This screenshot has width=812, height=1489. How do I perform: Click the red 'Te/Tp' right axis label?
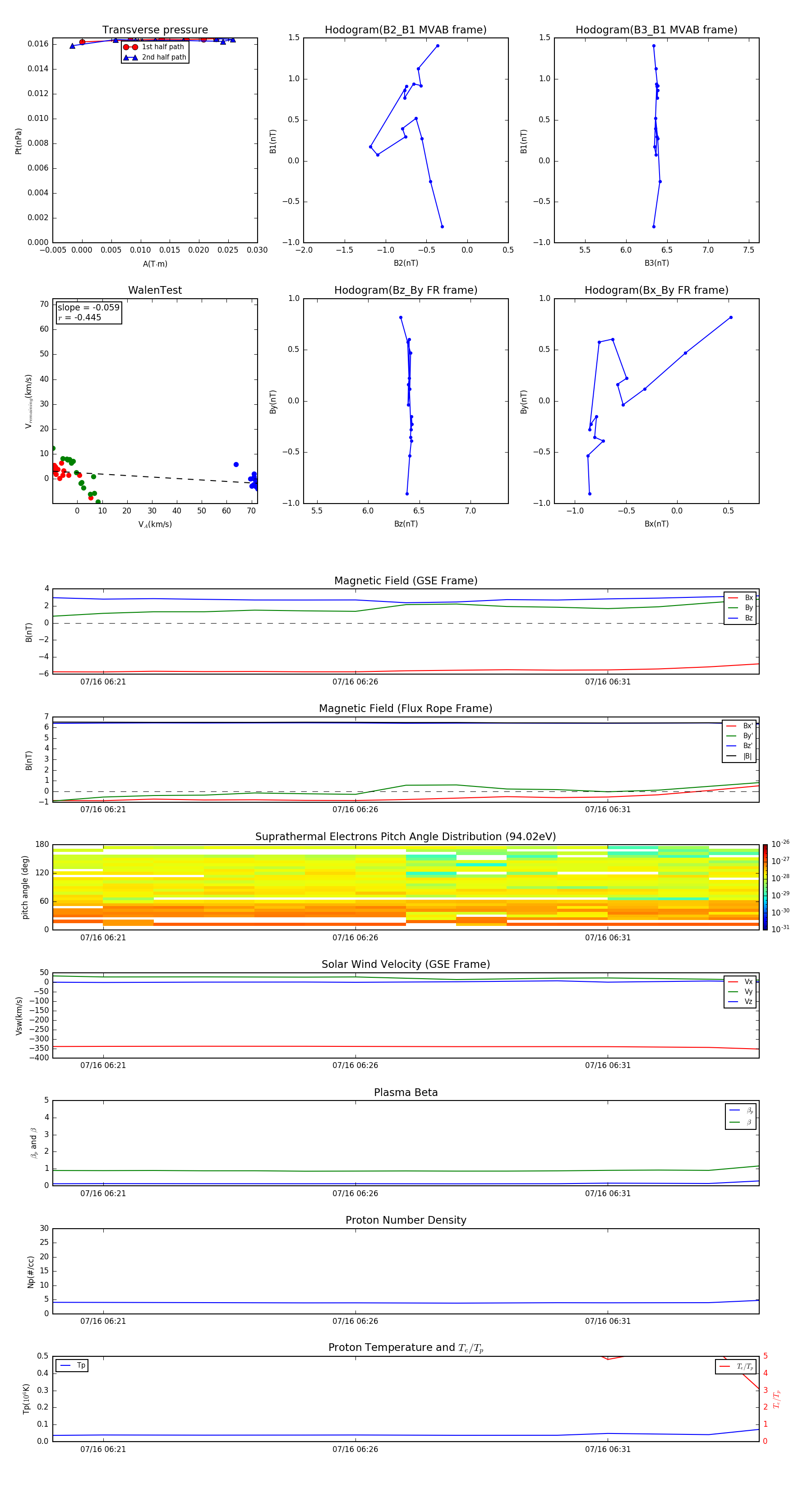[x=777, y=1399]
